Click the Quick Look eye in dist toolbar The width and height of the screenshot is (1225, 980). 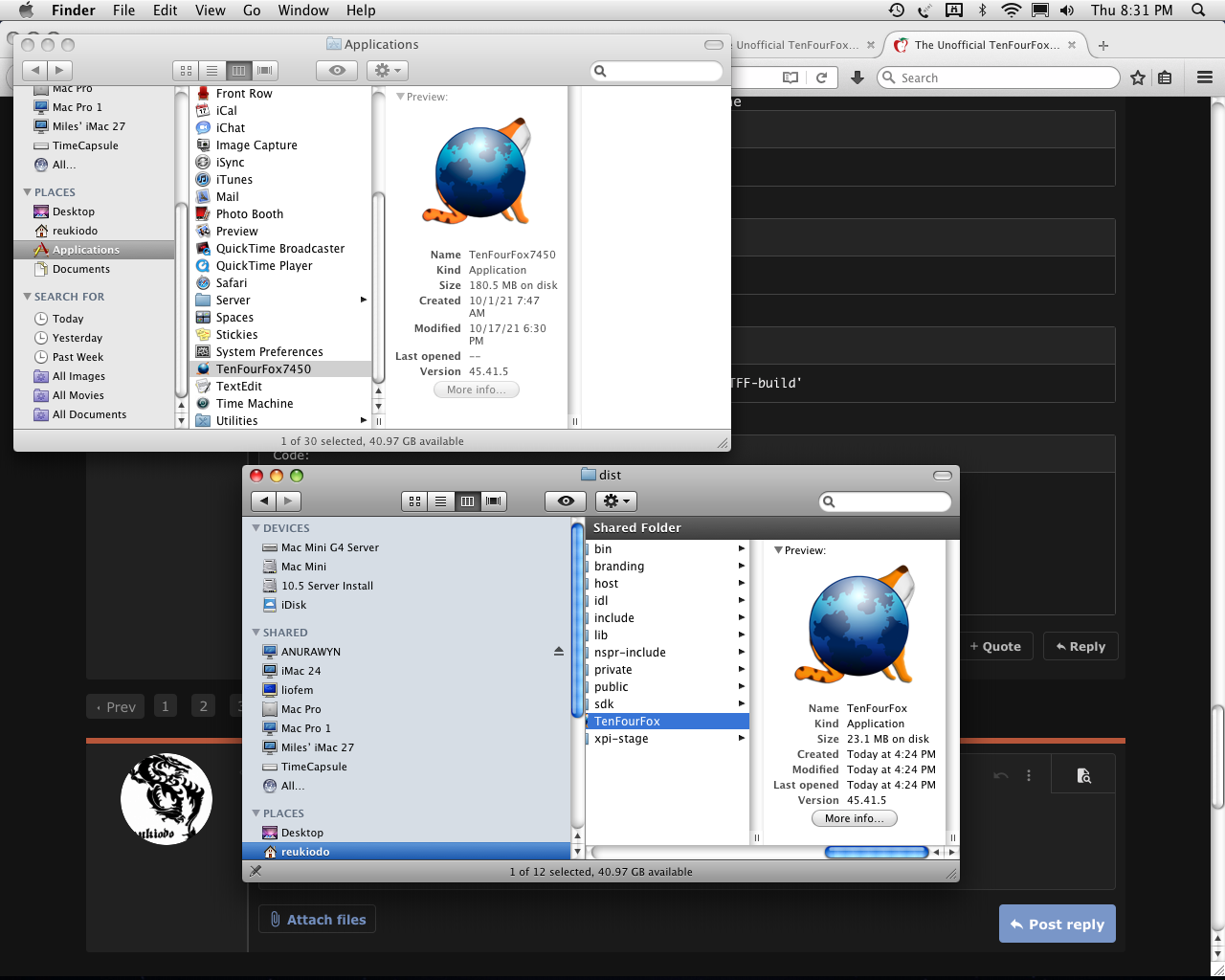click(x=566, y=501)
